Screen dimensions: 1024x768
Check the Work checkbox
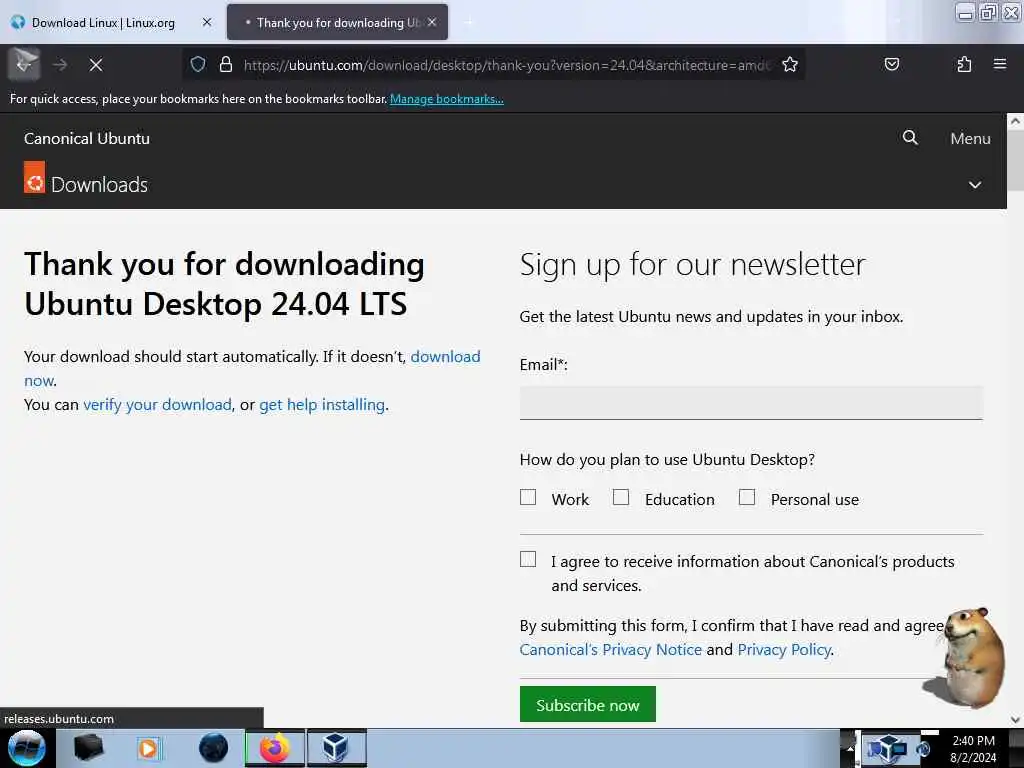coord(528,498)
